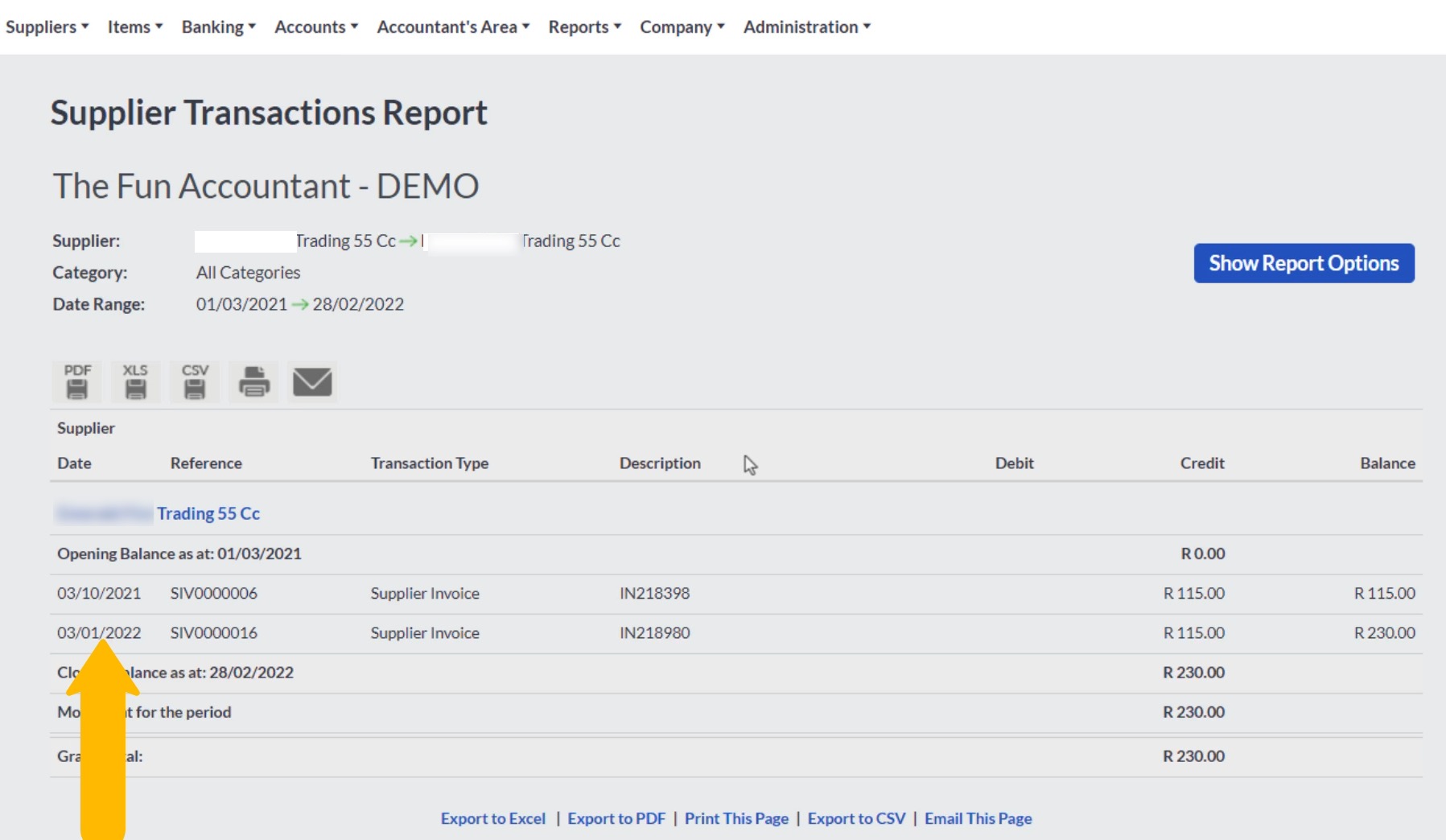The width and height of the screenshot is (1446, 840).
Task: Open the Accountant's Area menu
Action: pos(453,27)
